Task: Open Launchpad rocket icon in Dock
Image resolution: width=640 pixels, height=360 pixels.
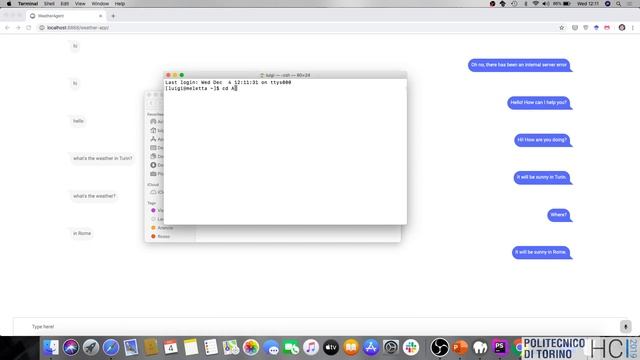Action: (x=91, y=347)
